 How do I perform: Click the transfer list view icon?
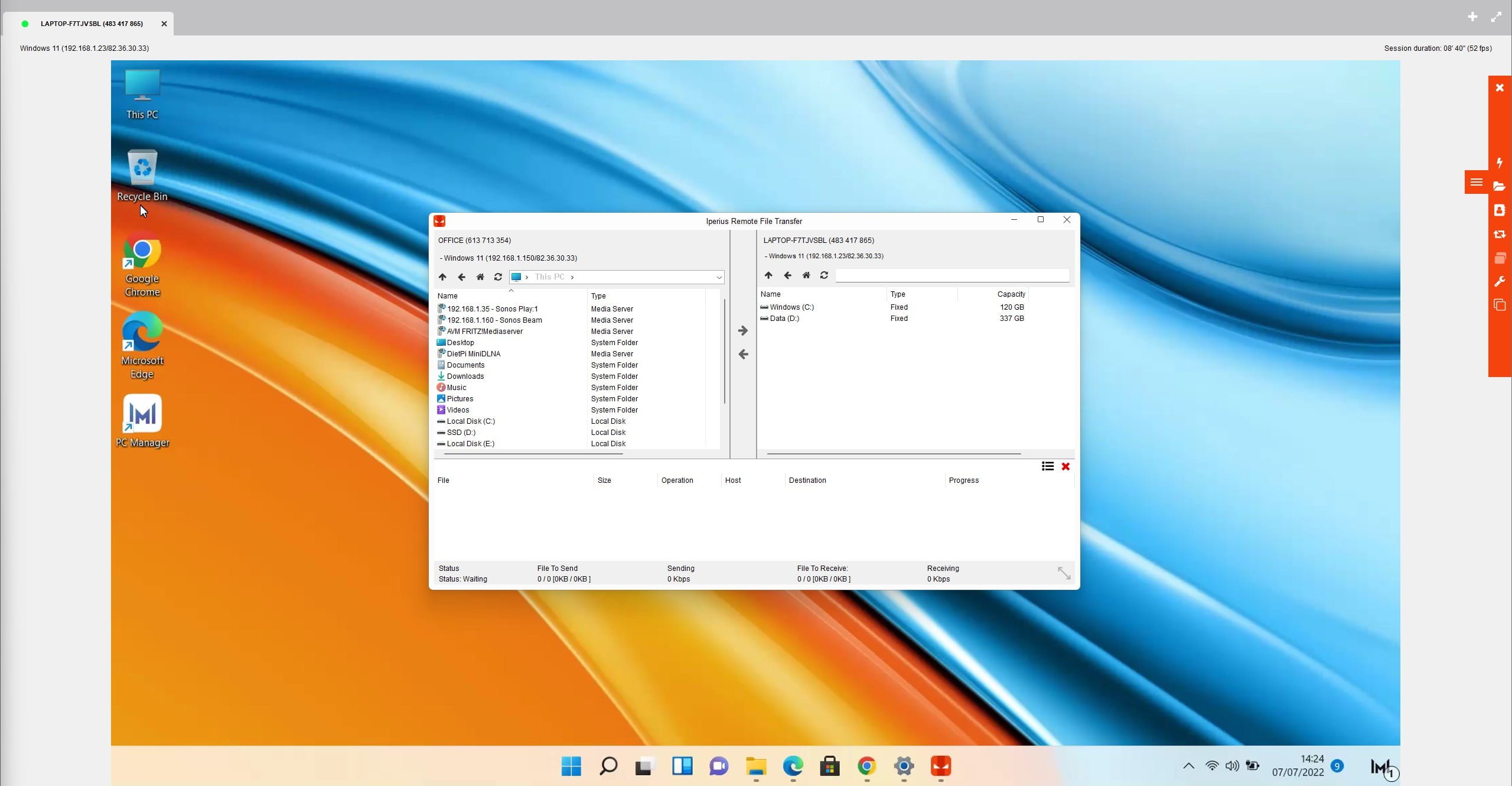1047,466
